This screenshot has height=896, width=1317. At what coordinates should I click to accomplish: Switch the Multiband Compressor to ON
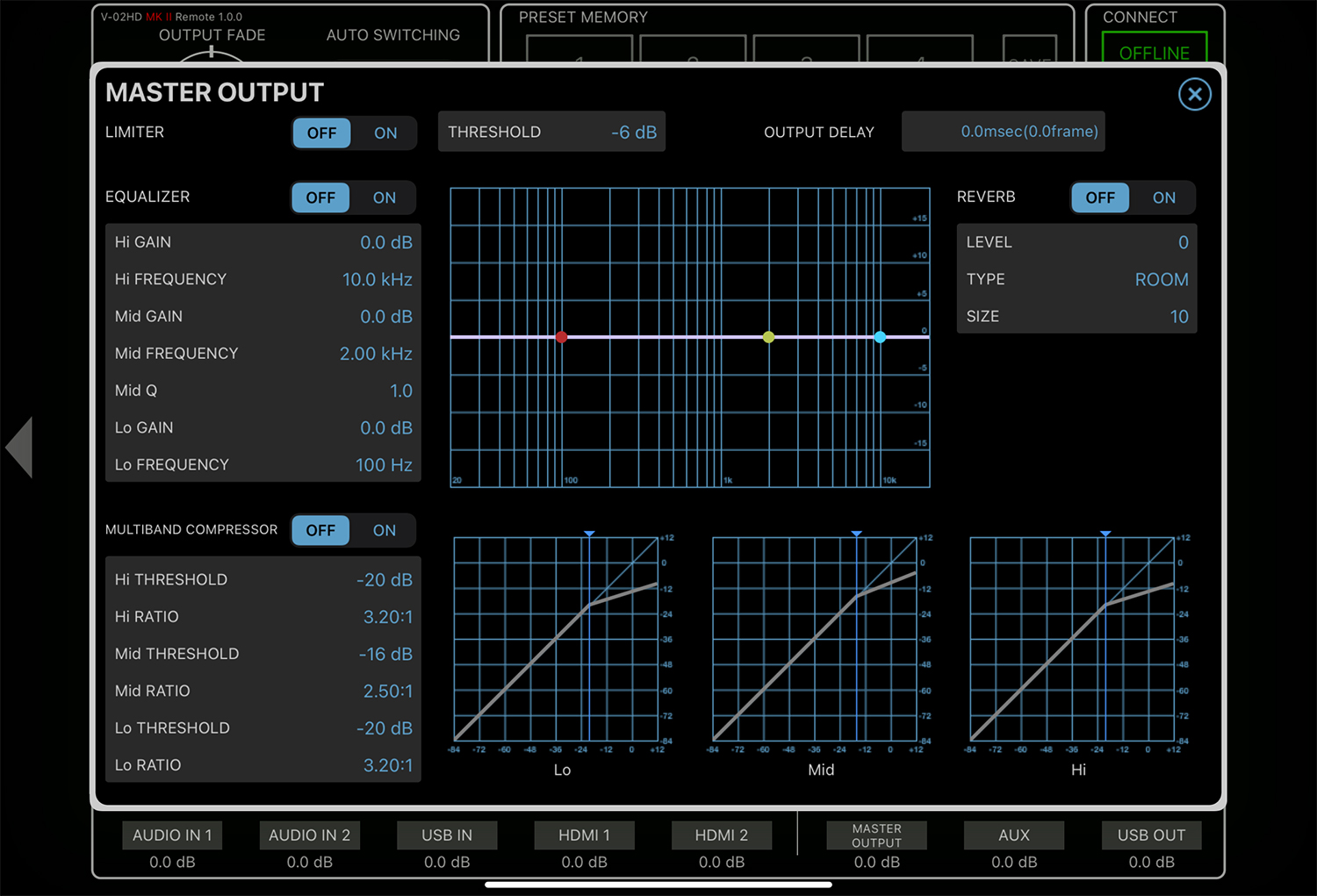pos(384,531)
